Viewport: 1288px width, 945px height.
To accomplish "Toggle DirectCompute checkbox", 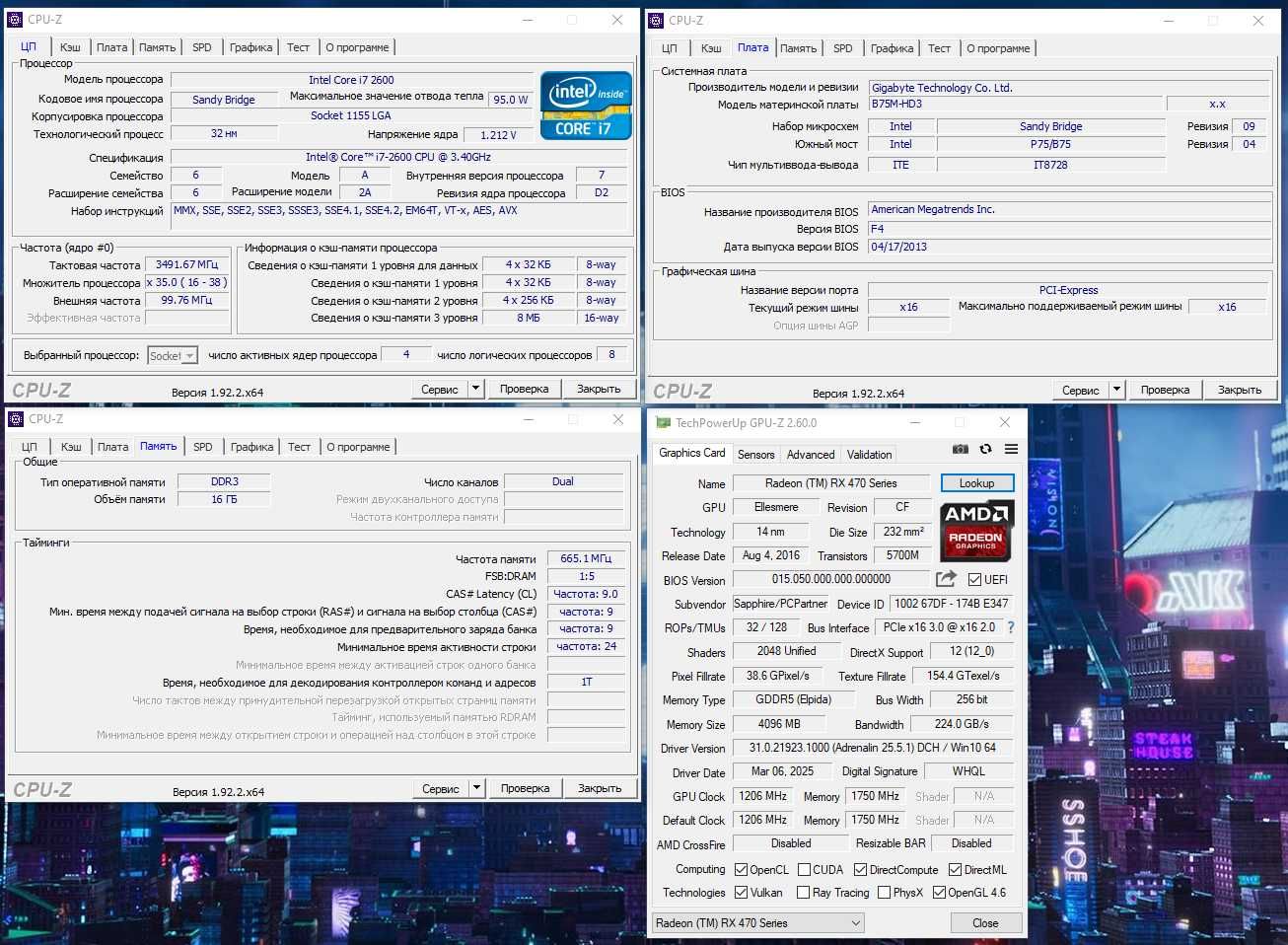I will coord(860,869).
